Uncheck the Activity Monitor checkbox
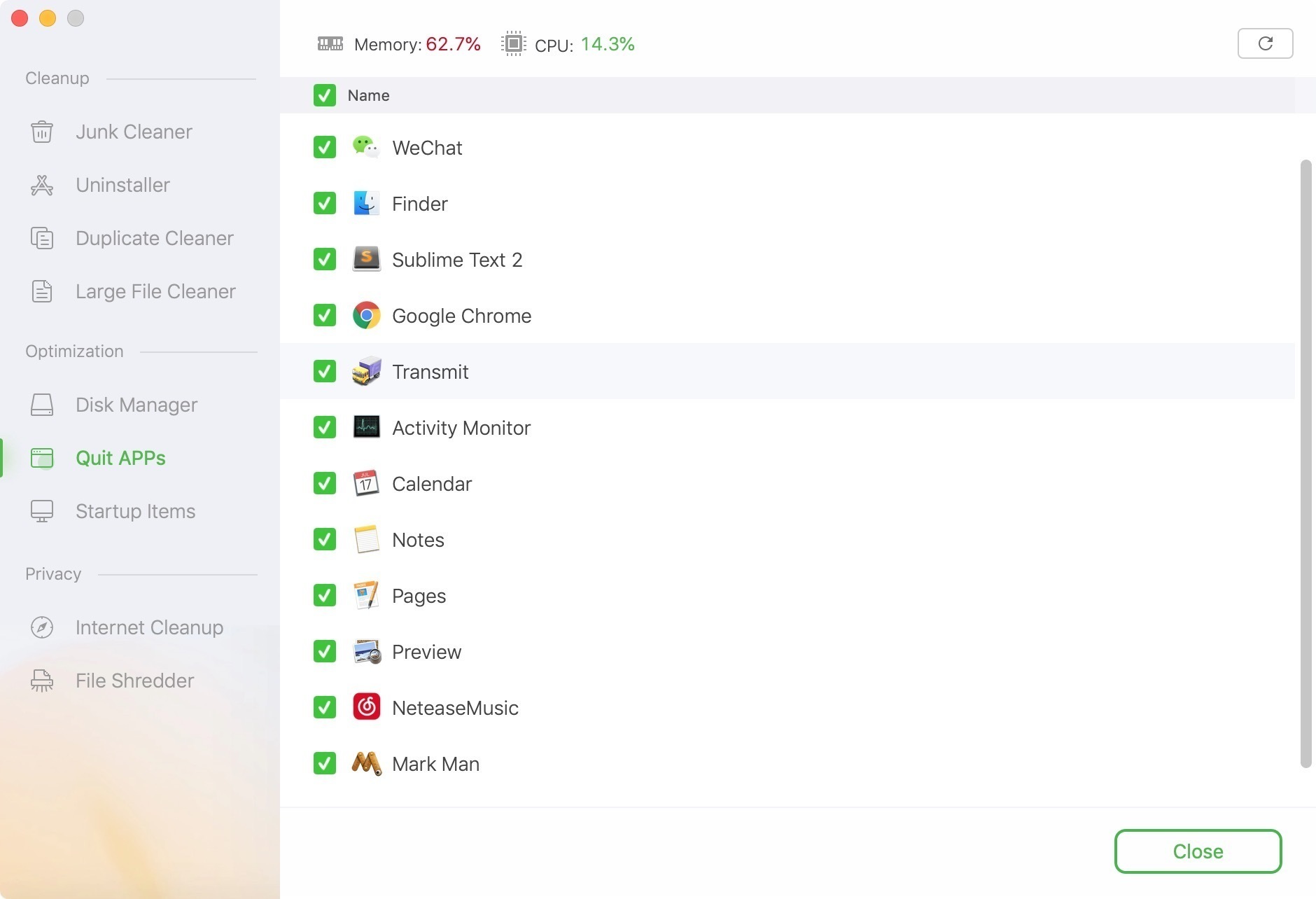The image size is (1316, 899). point(325,427)
